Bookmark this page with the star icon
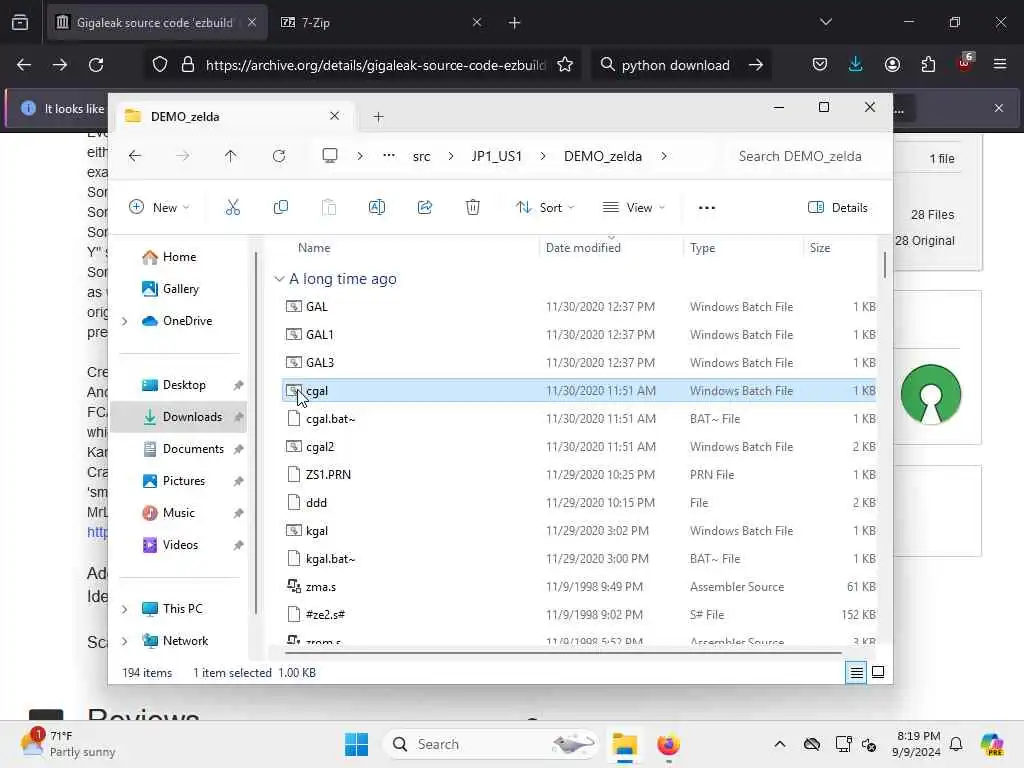The height and width of the screenshot is (768, 1024). [x=565, y=65]
